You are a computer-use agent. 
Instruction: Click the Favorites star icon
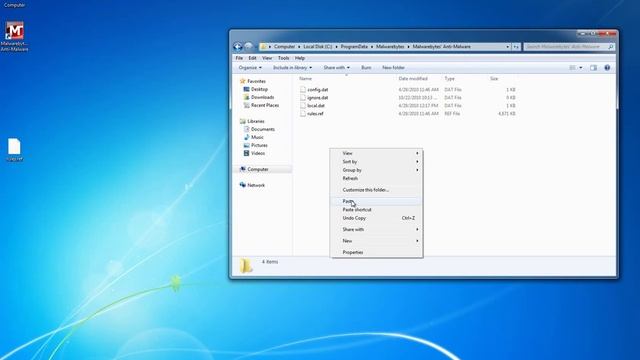tap(243, 81)
